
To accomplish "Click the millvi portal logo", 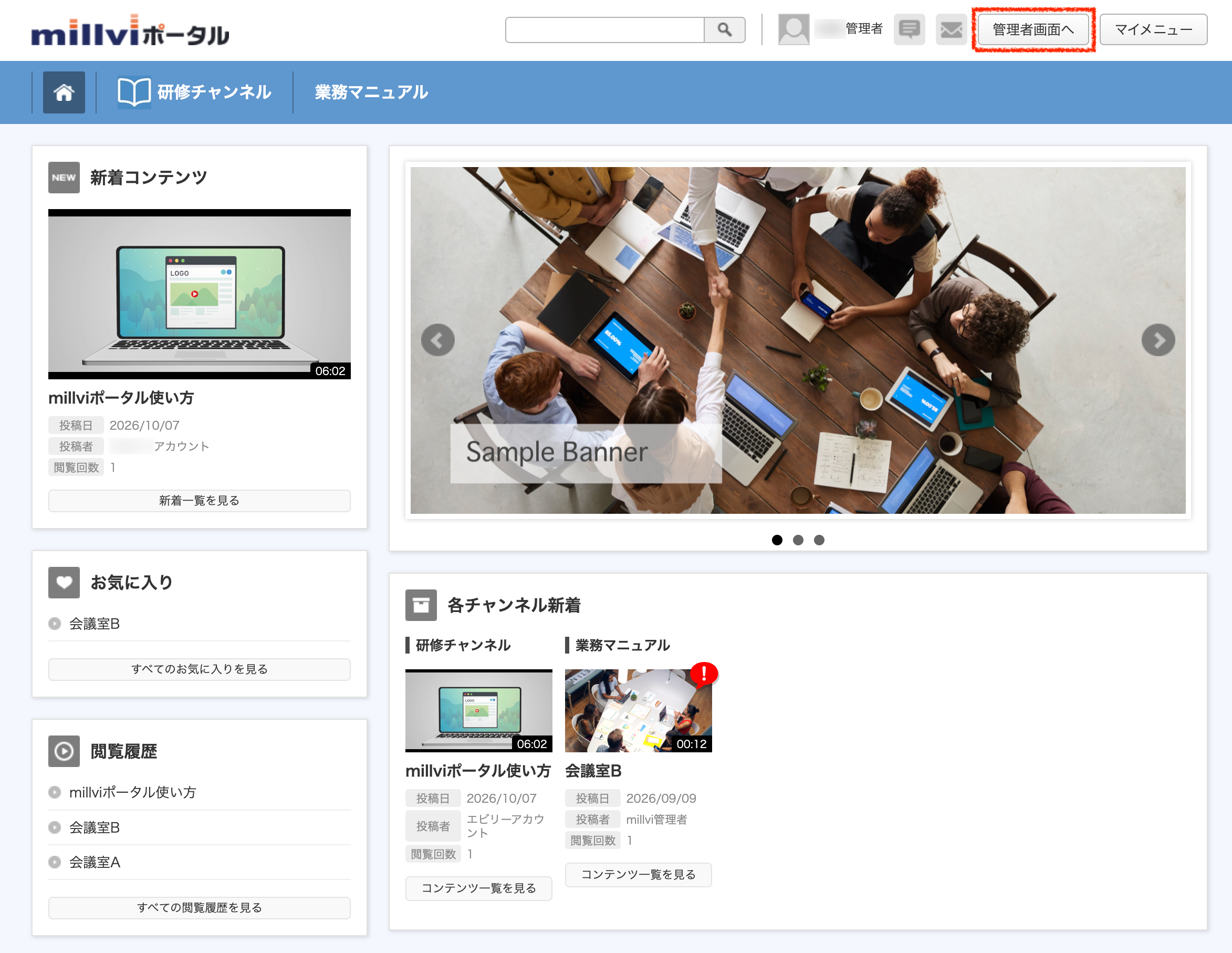I will pos(130,30).
